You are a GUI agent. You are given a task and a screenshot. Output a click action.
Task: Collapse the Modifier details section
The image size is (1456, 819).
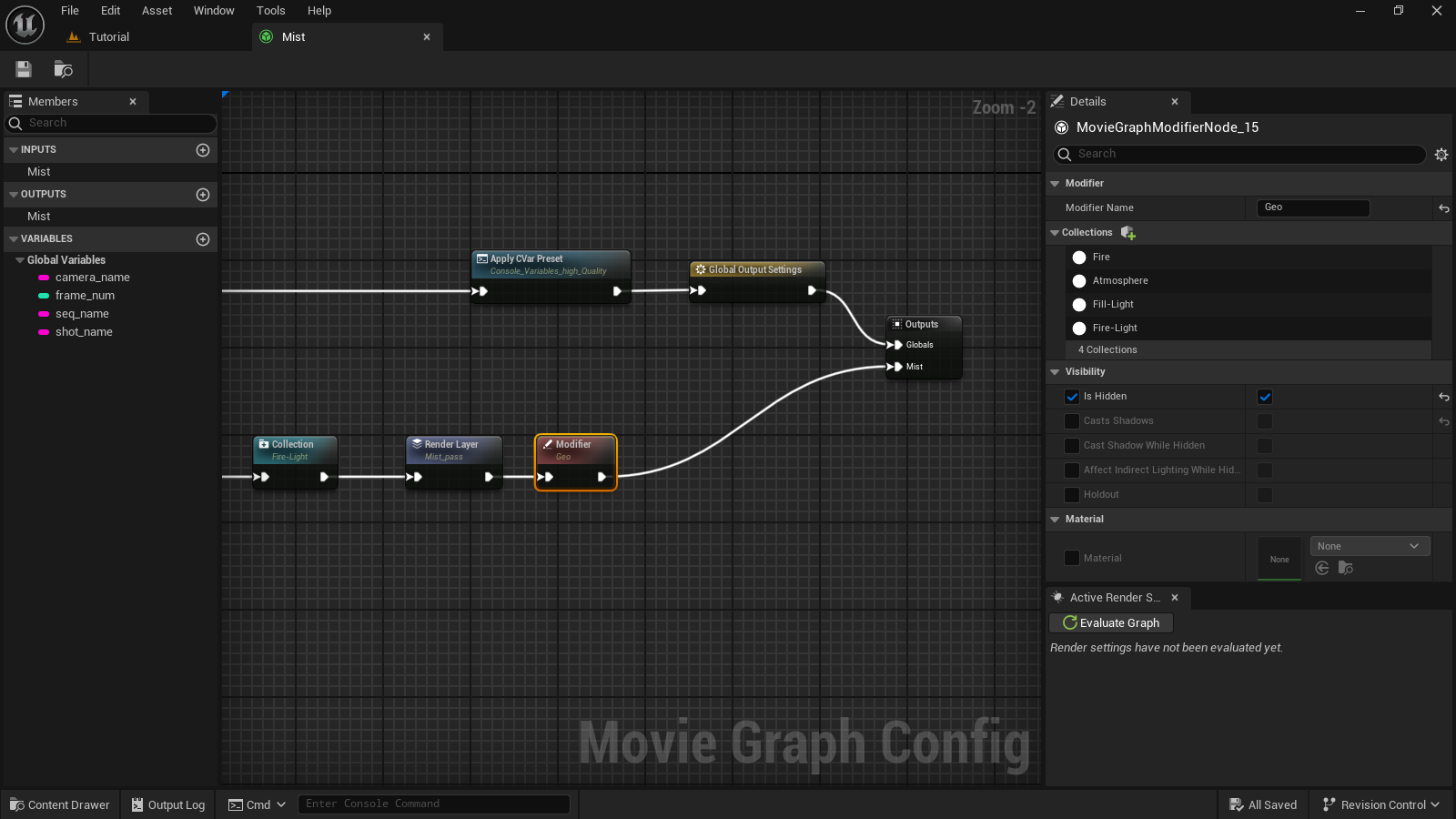(1055, 184)
